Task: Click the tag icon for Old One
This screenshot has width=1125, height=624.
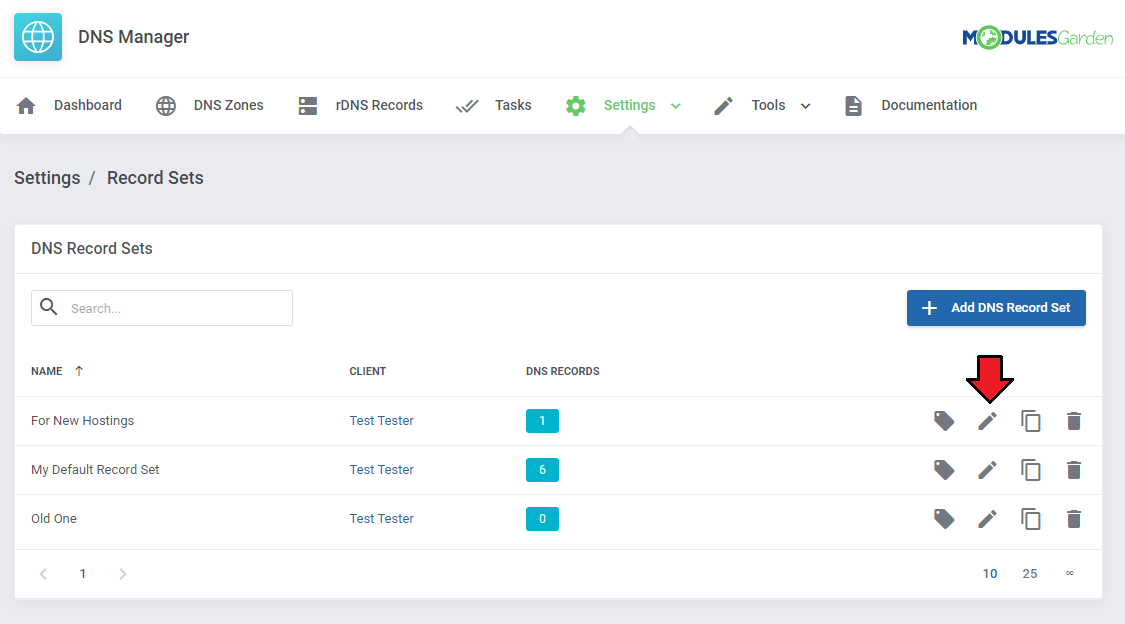Action: click(x=944, y=519)
